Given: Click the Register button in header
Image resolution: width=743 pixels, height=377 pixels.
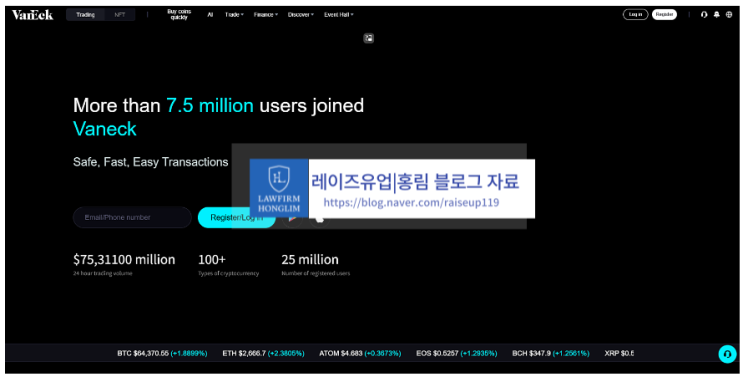Looking at the screenshot, I should [664, 15].
